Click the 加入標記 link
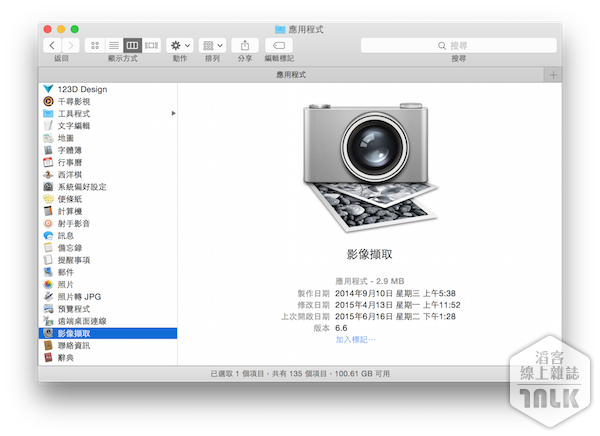 355,340
